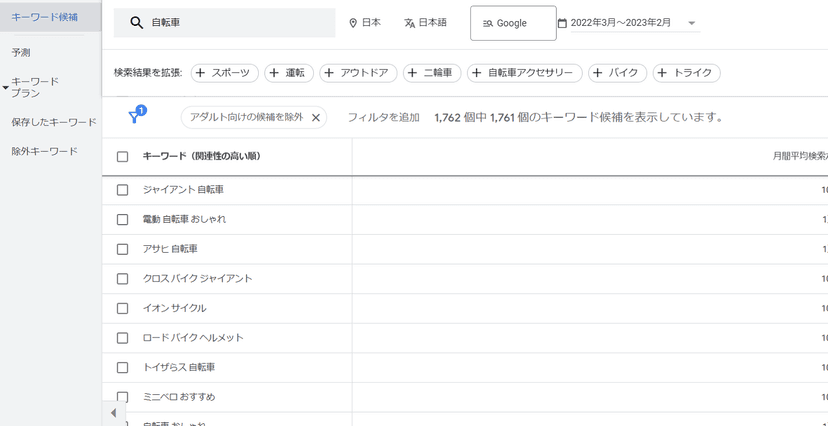This screenshot has width=828, height=426.
Task: Click the Google search network icon
Action: (487, 24)
